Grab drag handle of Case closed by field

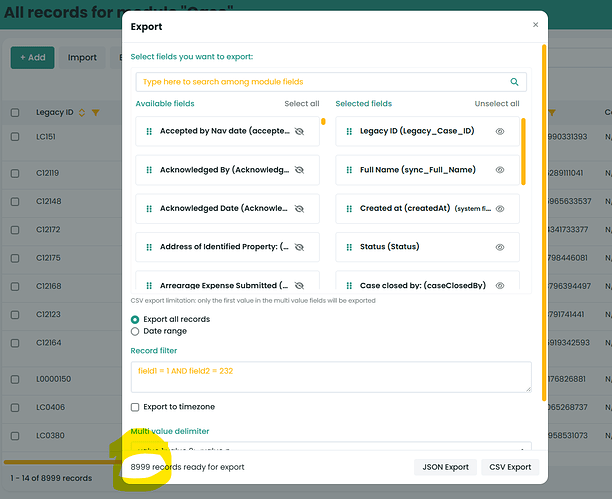[x=349, y=285]
